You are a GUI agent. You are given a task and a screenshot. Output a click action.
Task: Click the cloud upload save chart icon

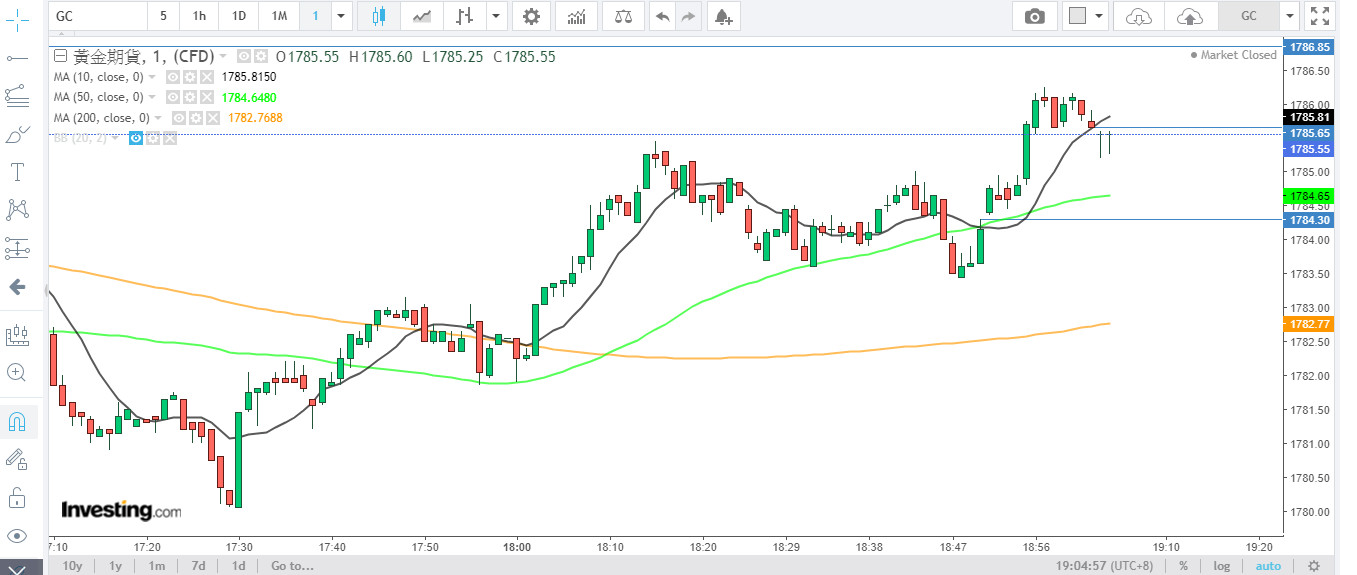pyautogui.click(x=1189, y=16)
